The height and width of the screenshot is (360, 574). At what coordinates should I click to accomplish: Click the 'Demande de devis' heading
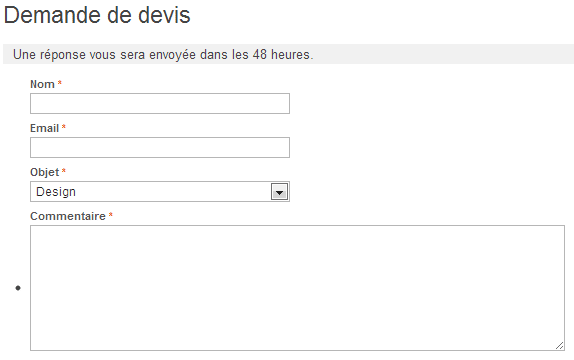pyautogui.click(x=97, y=15)
